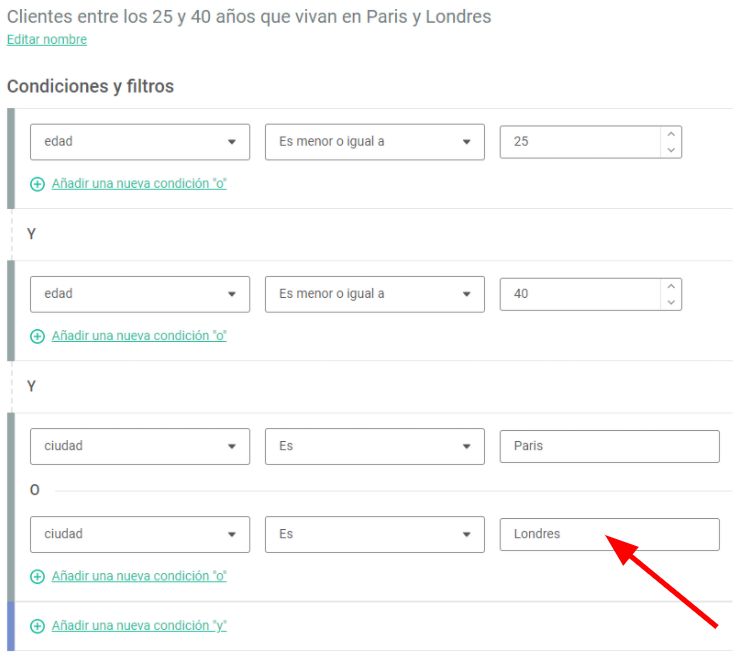Viewport: 743px width, 661px height.
Task: Click plus icon under the 25 age condition
Action: coord(37,184)
